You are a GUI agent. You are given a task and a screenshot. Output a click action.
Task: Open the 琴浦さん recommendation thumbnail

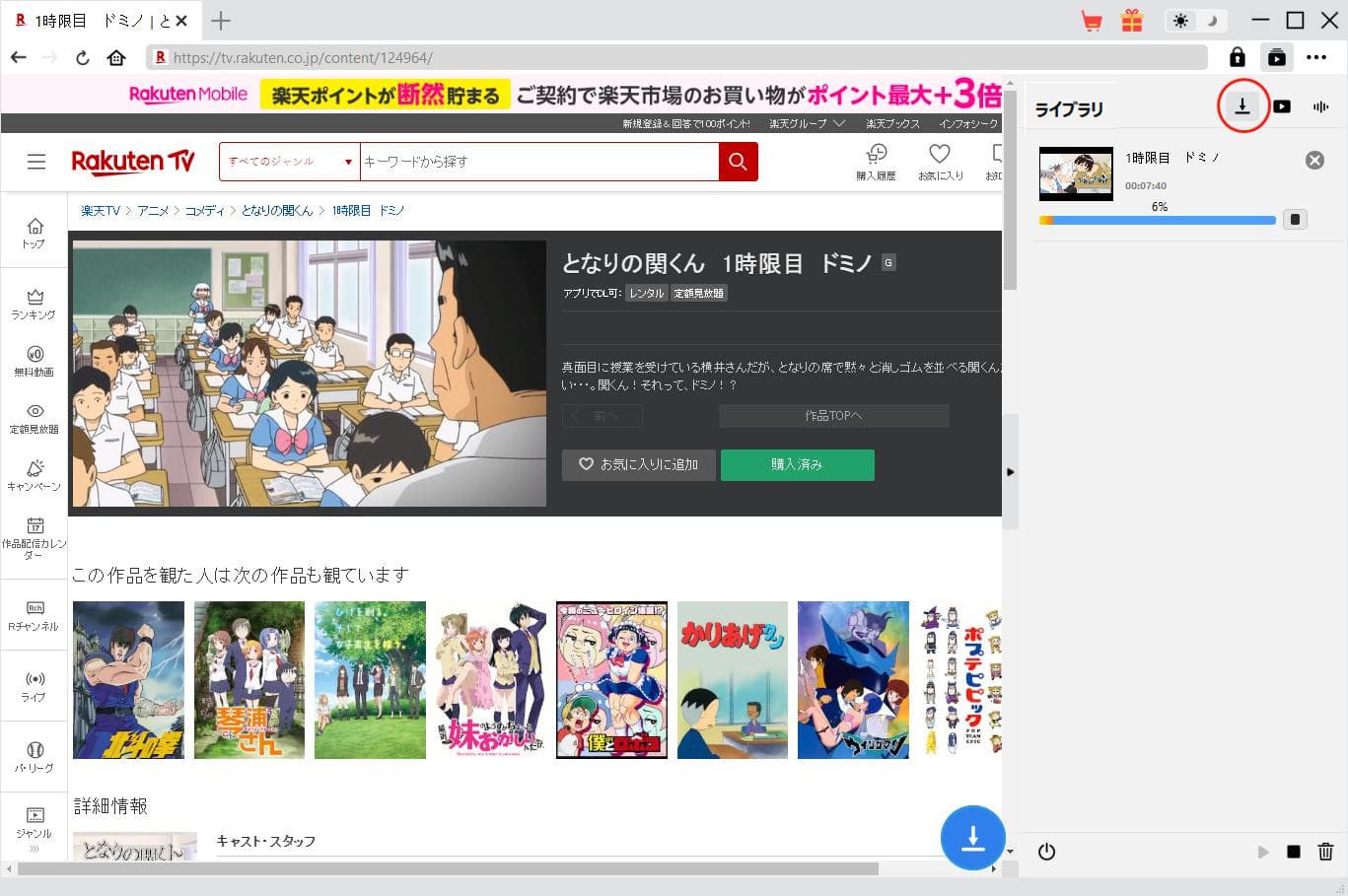249,680
